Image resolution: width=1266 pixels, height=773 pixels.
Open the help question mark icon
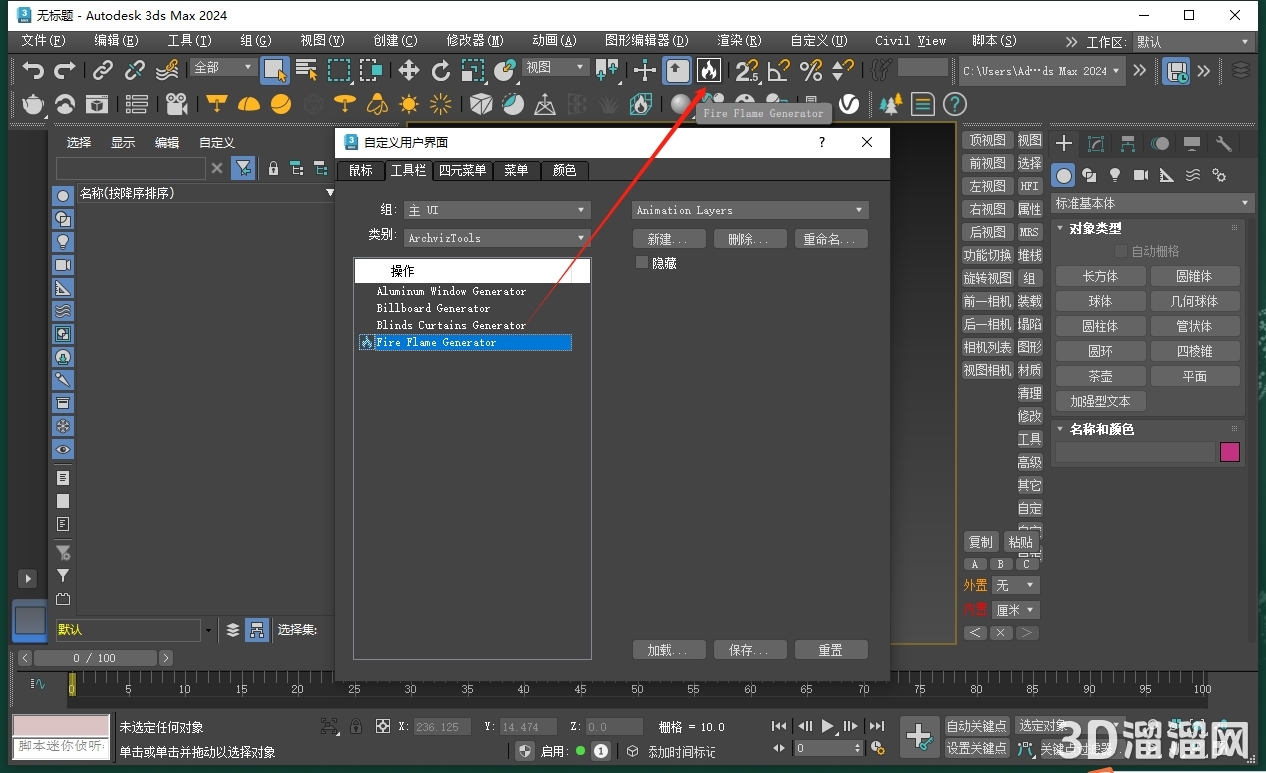tap(955, 103)
